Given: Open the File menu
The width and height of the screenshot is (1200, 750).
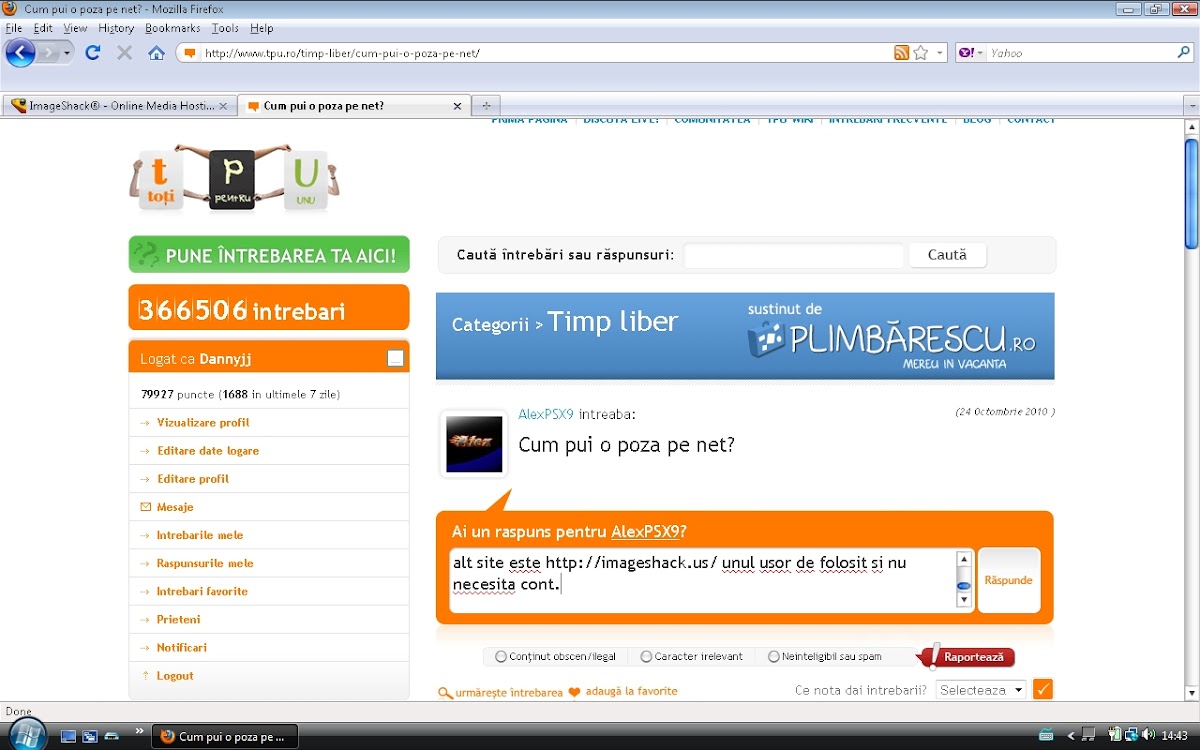Looking at the screenshot, I should [13, 28].
